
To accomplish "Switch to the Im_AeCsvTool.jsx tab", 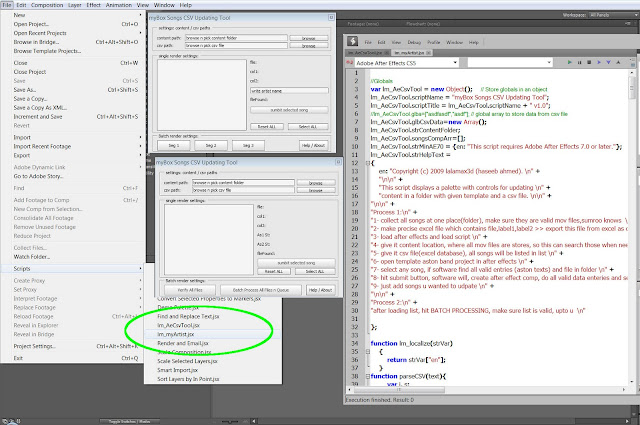I will (x=366, y=53).
